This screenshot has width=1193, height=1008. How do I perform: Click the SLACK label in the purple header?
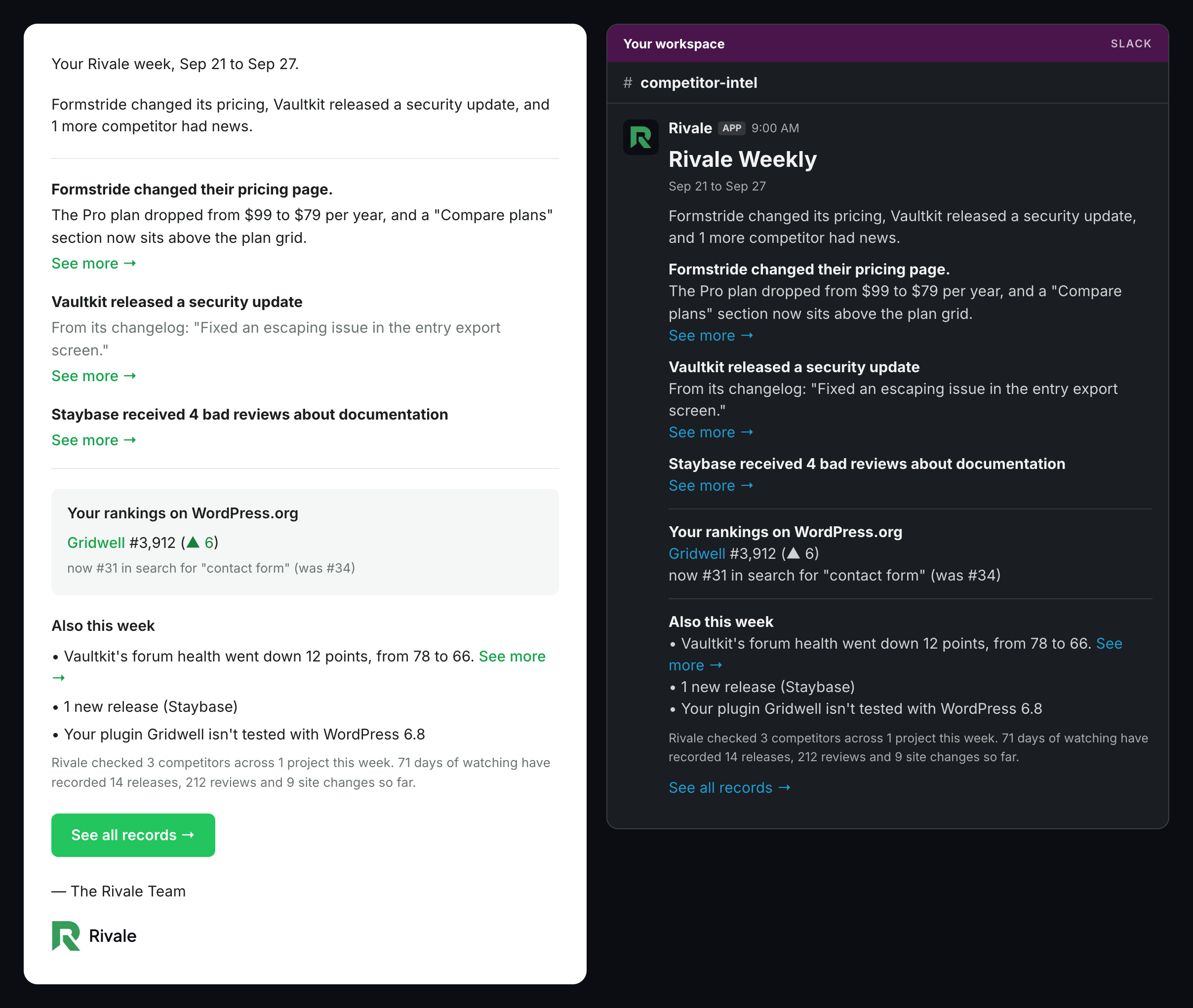[1131, 44]
